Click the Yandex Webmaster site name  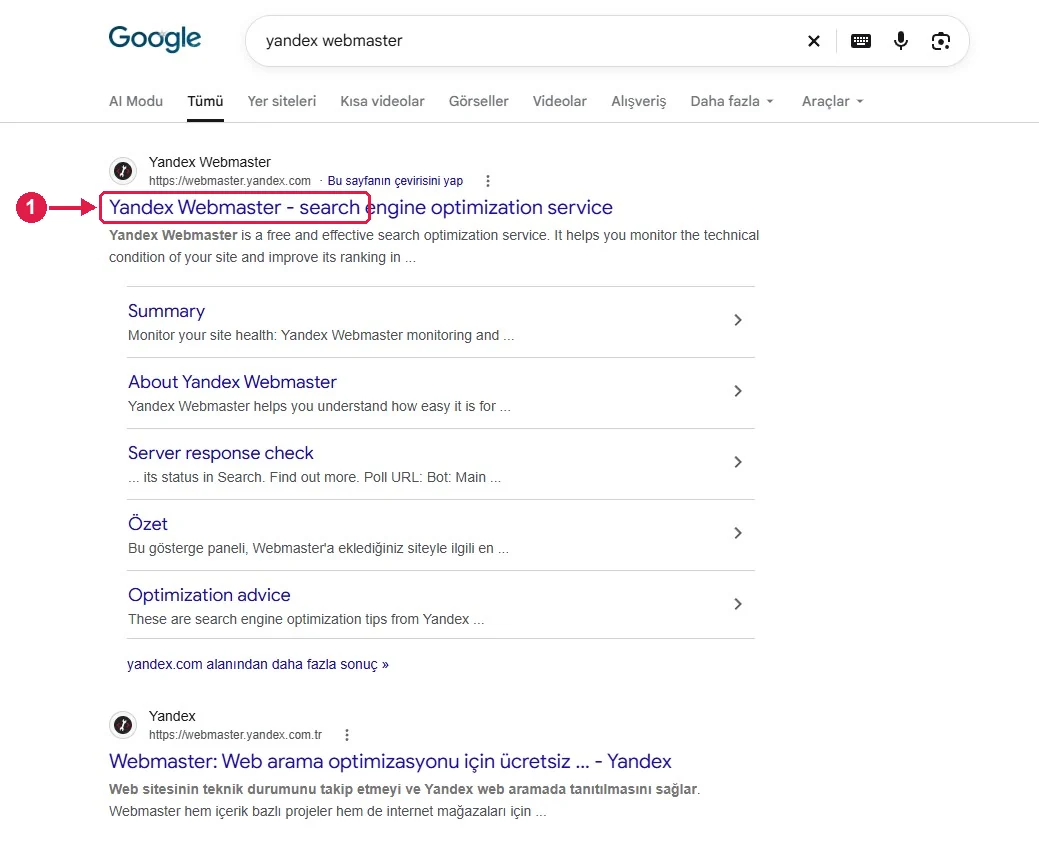pos(209,162)
